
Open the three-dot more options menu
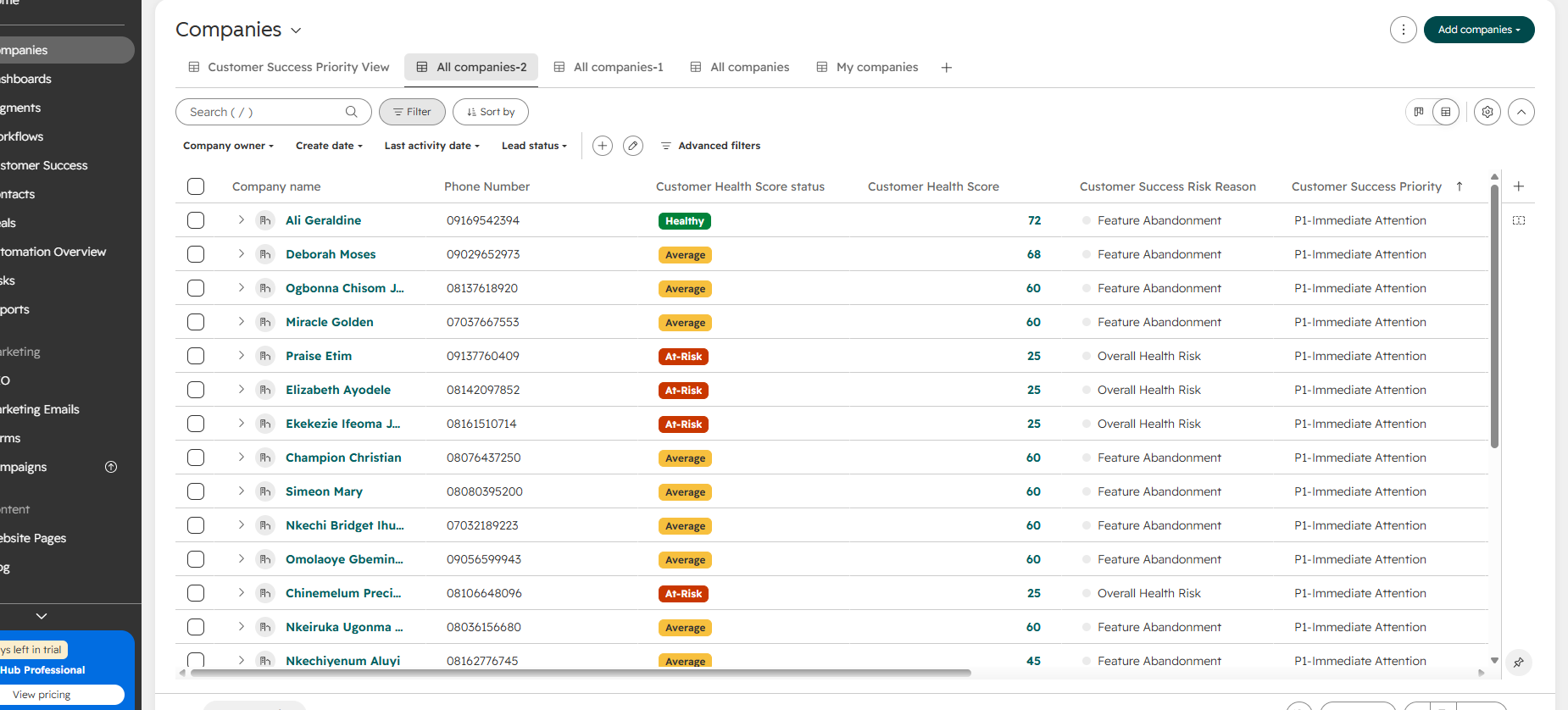pyautogui.click(x=1404, y=30)
